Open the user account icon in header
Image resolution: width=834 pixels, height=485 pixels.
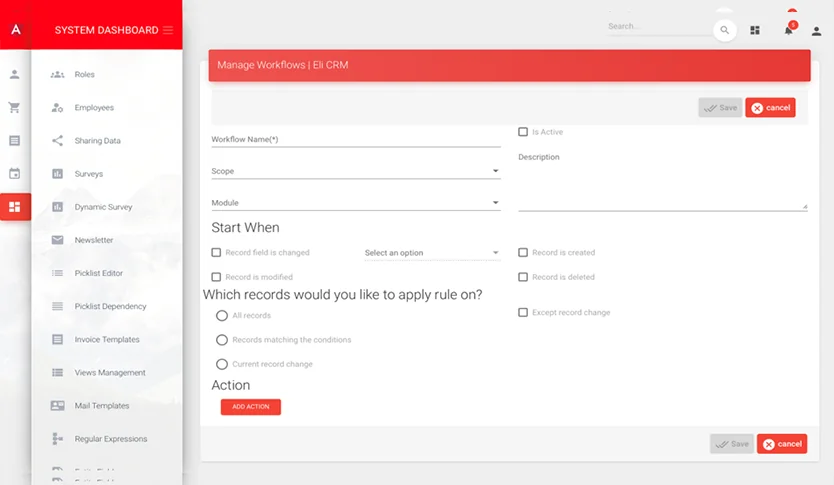[x=816, y=31]
